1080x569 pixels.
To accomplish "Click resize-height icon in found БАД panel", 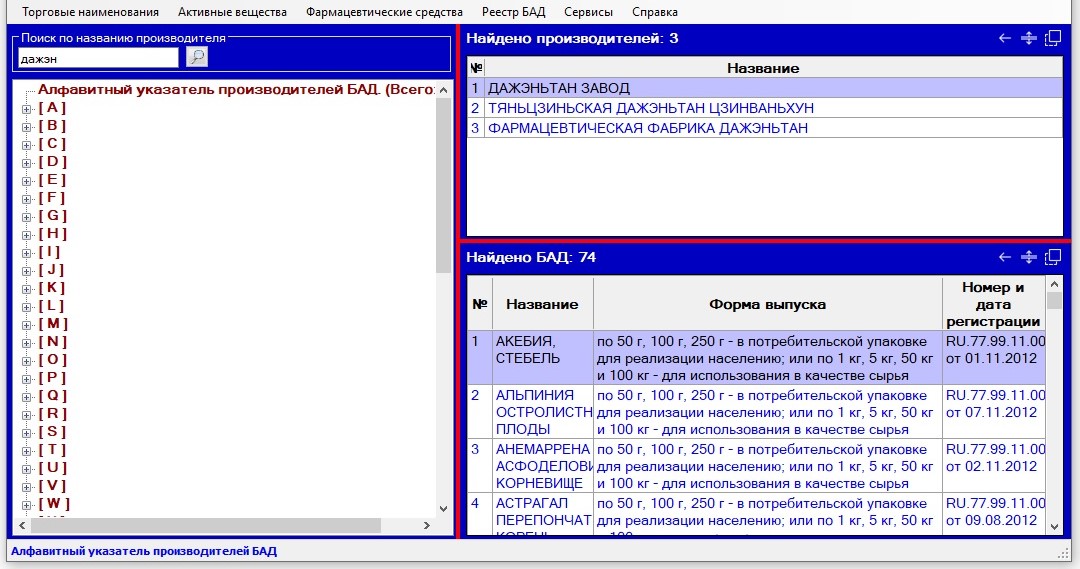I will click(1028, 258).
